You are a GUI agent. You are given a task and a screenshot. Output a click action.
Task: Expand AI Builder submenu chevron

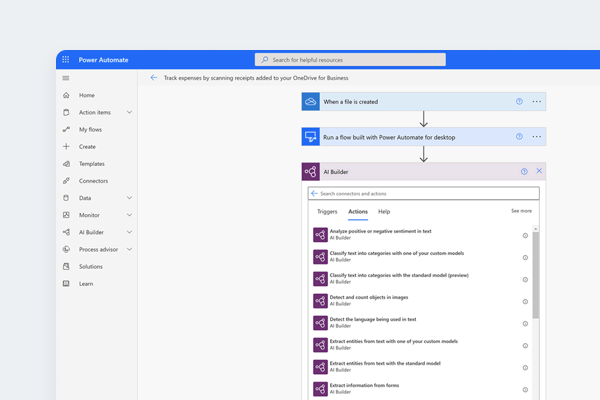(x=129, y=232)
